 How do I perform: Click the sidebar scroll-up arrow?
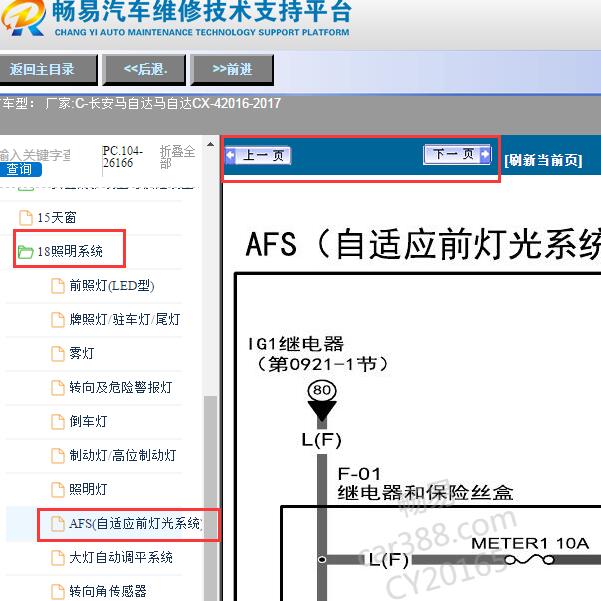coord(210,145)
